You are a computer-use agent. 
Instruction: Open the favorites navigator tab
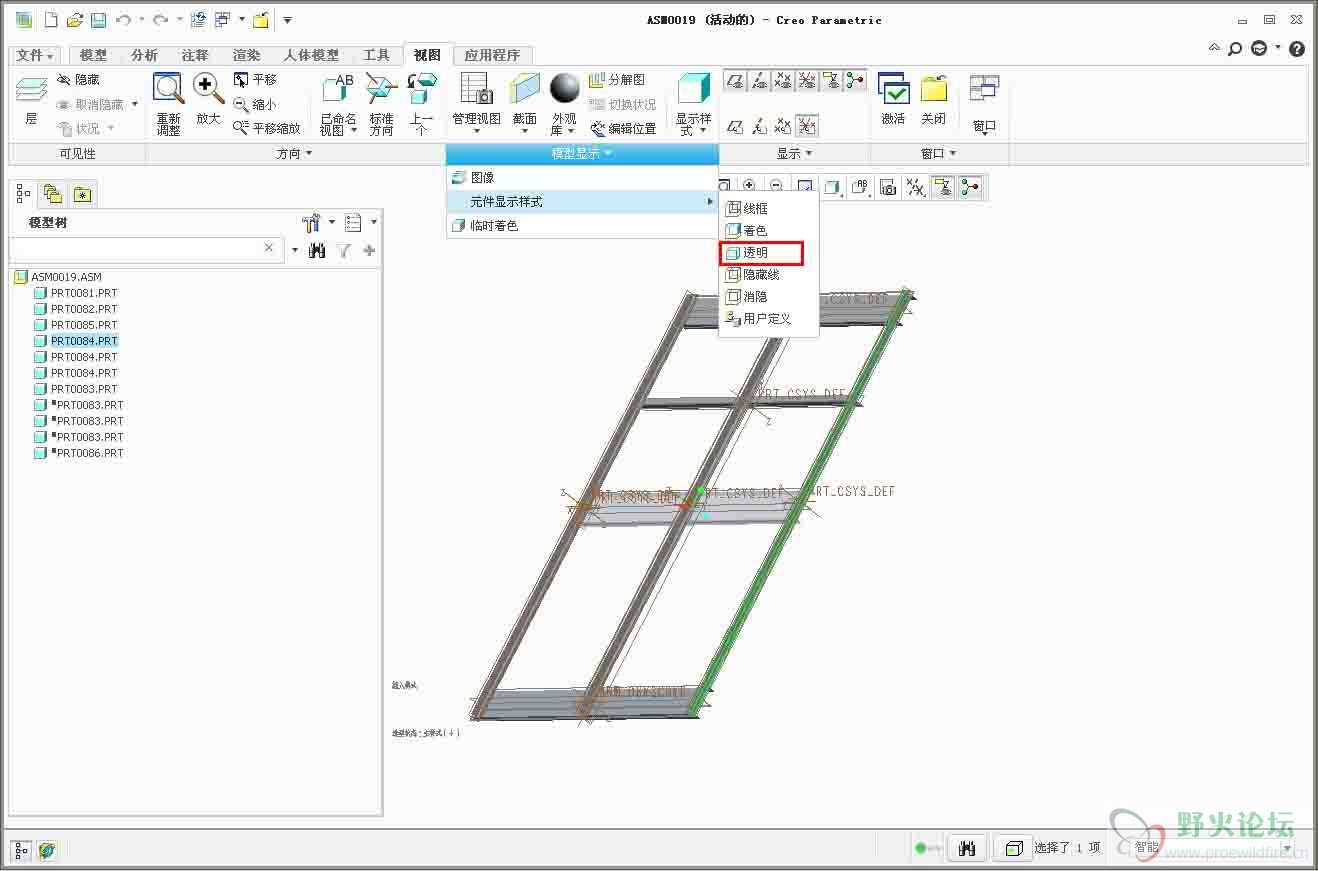[x=81, y=194]
